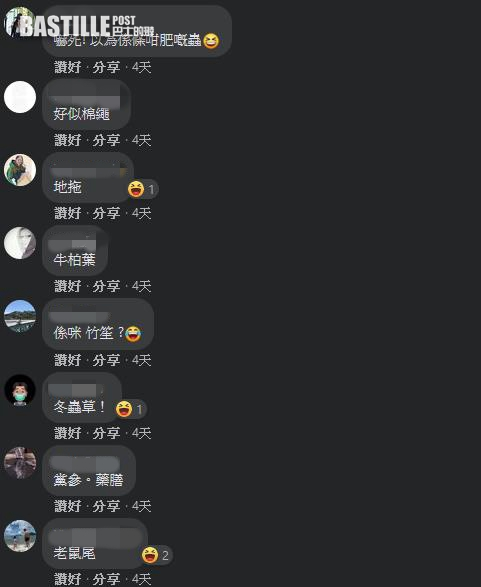Open the profile picture beside the 地拖 comment
Image resolution: width=481 pixels, height=587 pixels.
click(x=20, y=170)
